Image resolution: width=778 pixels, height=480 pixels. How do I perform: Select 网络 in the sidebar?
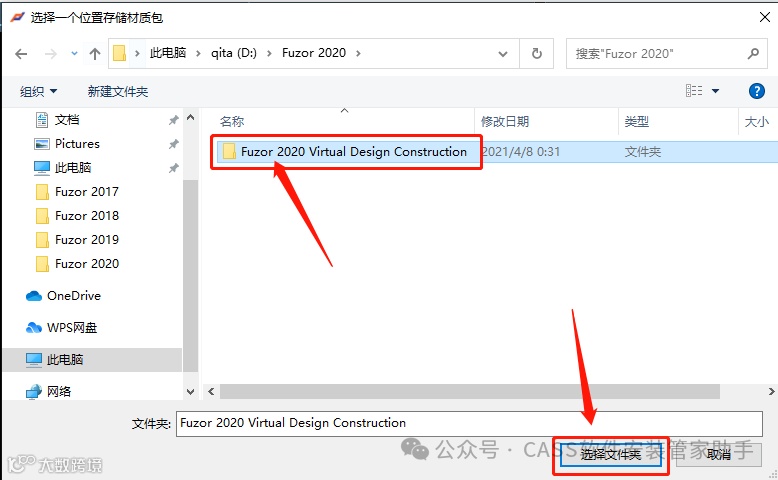point(59,392)
